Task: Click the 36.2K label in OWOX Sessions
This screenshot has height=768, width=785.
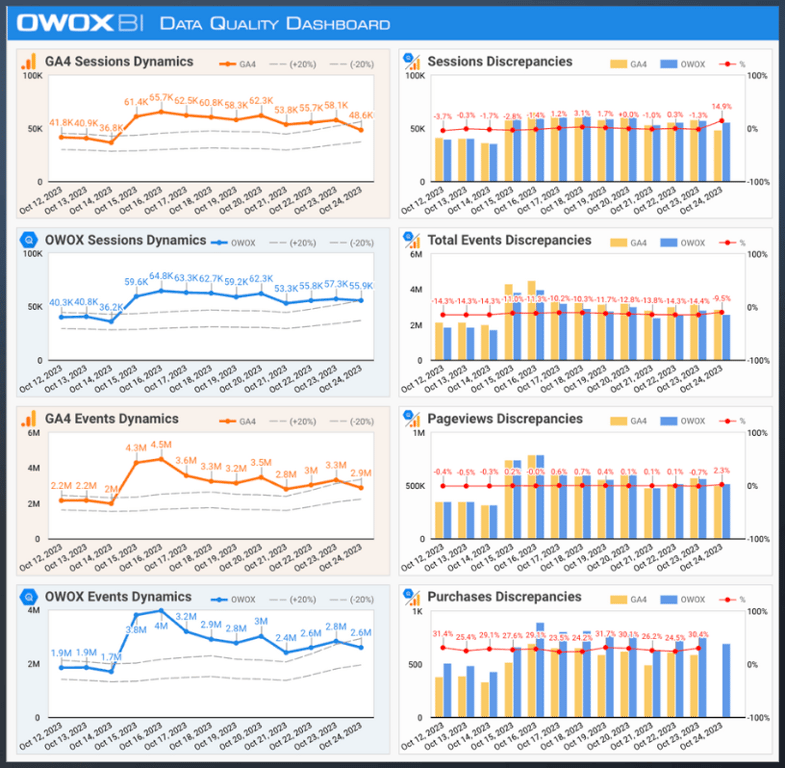Action: pos(111,307)
